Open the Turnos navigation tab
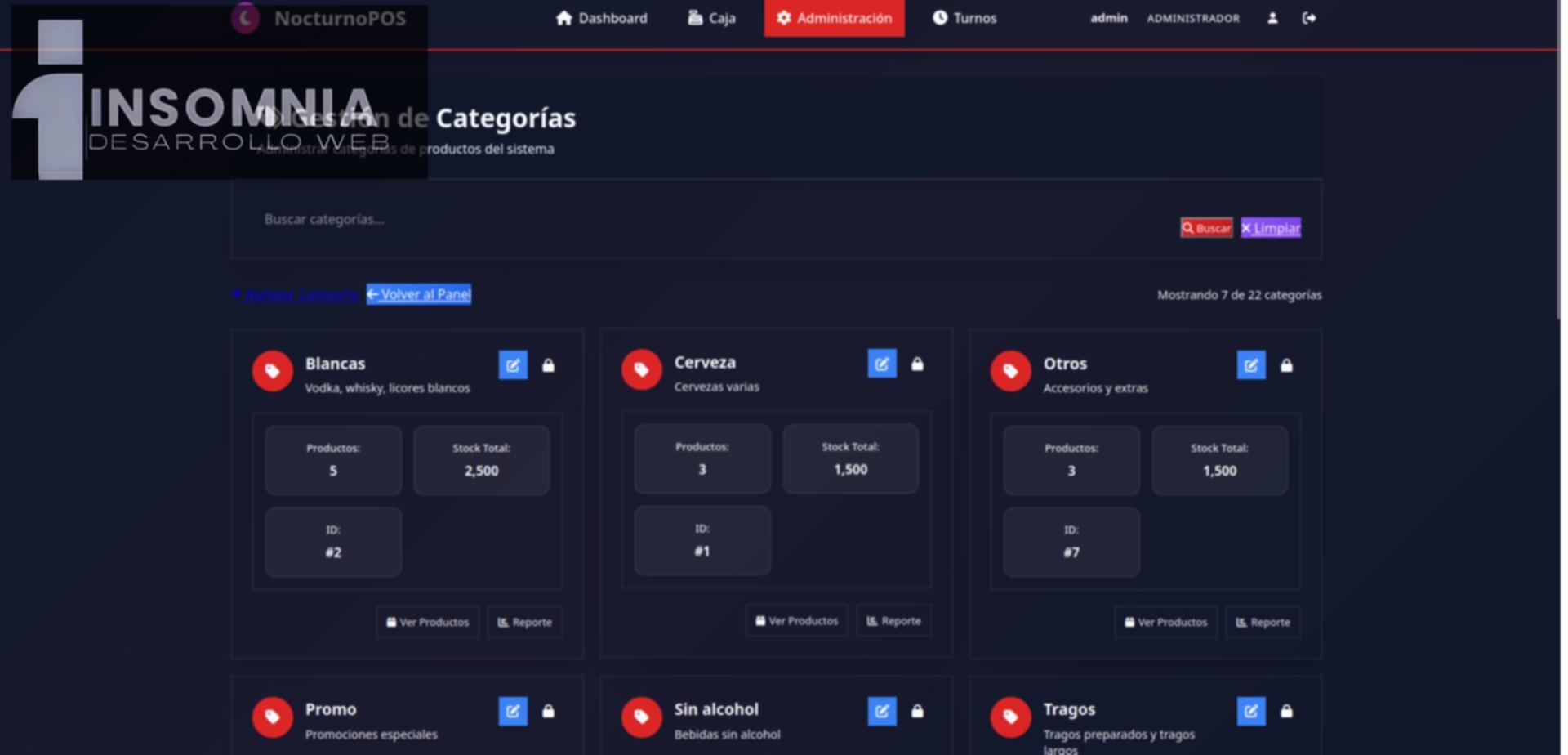 [964, 18]
